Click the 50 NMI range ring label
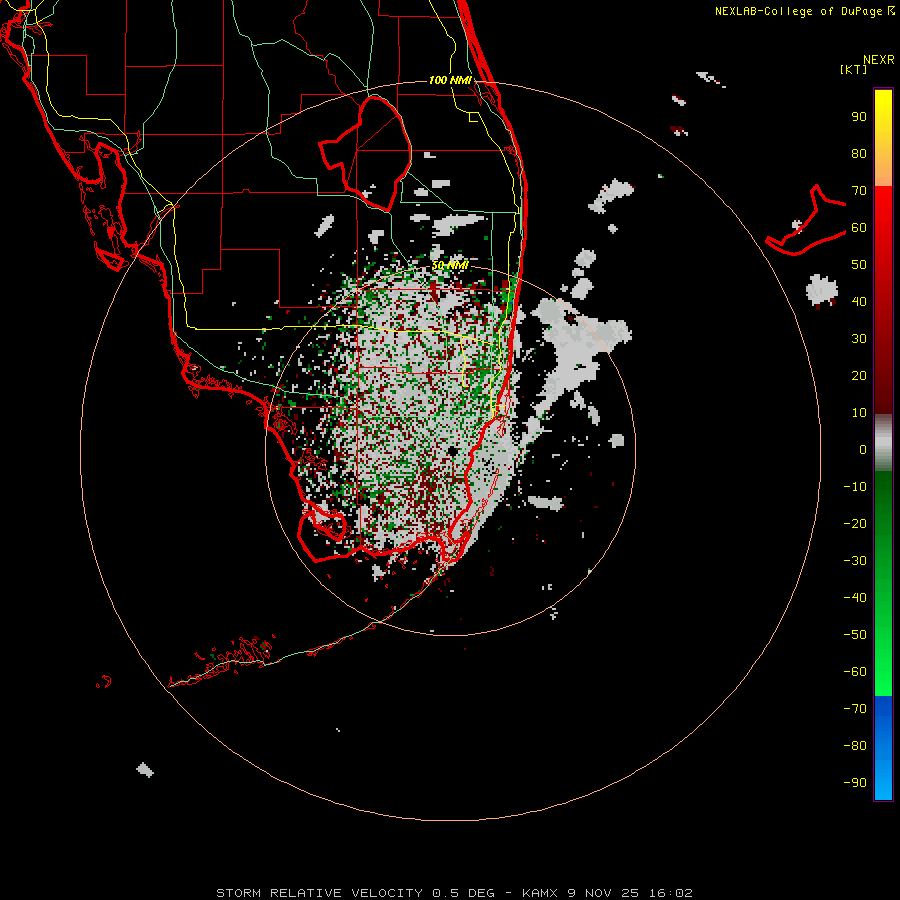900x900 pixels. click(450, 265)
